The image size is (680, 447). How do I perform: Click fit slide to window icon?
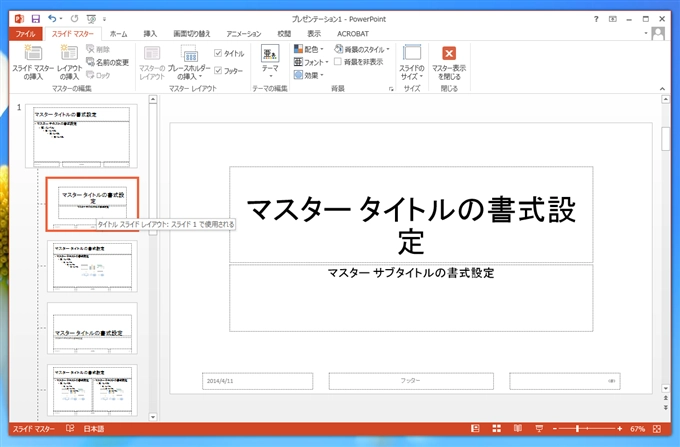click(657, 429)
